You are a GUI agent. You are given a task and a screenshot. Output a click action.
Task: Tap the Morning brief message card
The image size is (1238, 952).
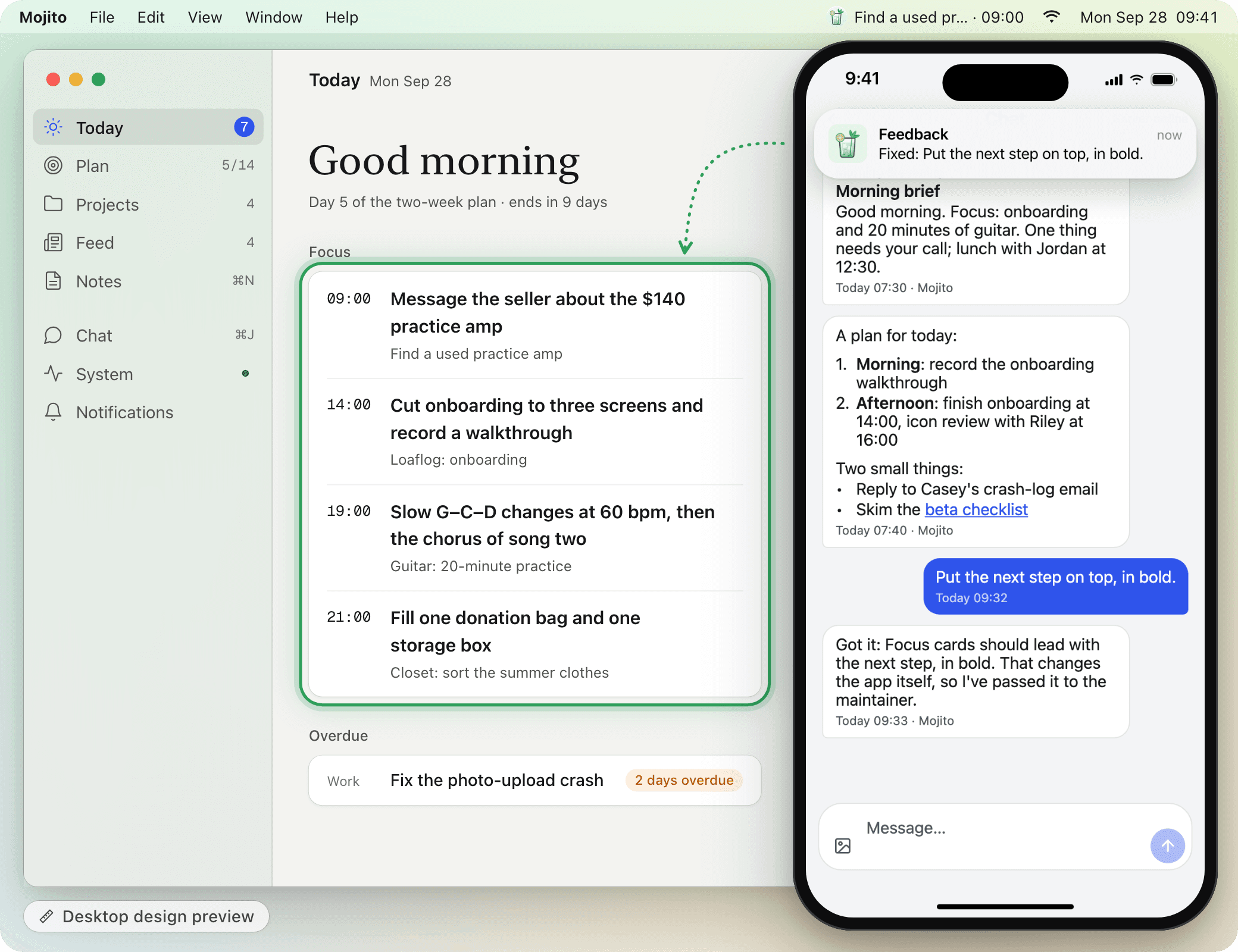click(x=976, y=241)
